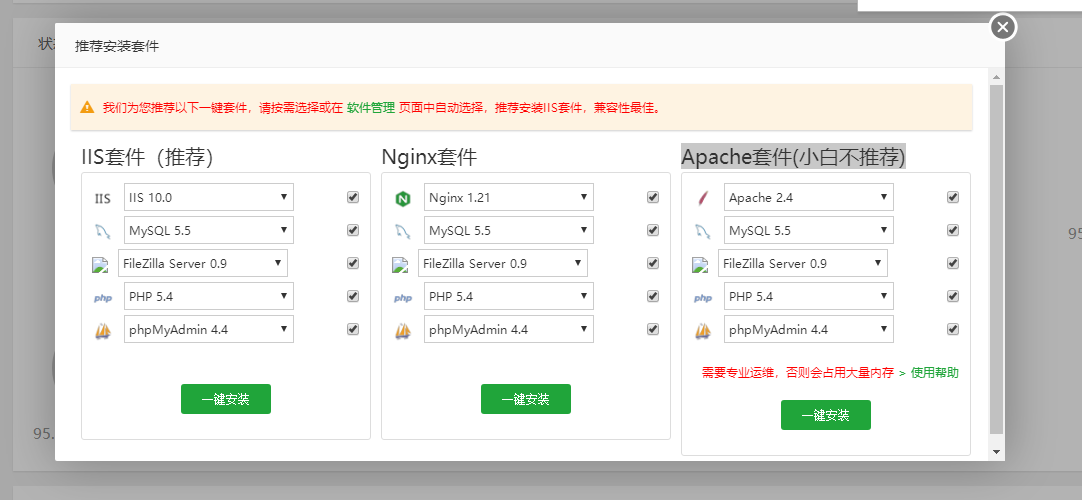Uncheck FileZilla Server checkbox in IIS suite

[353, 263]
